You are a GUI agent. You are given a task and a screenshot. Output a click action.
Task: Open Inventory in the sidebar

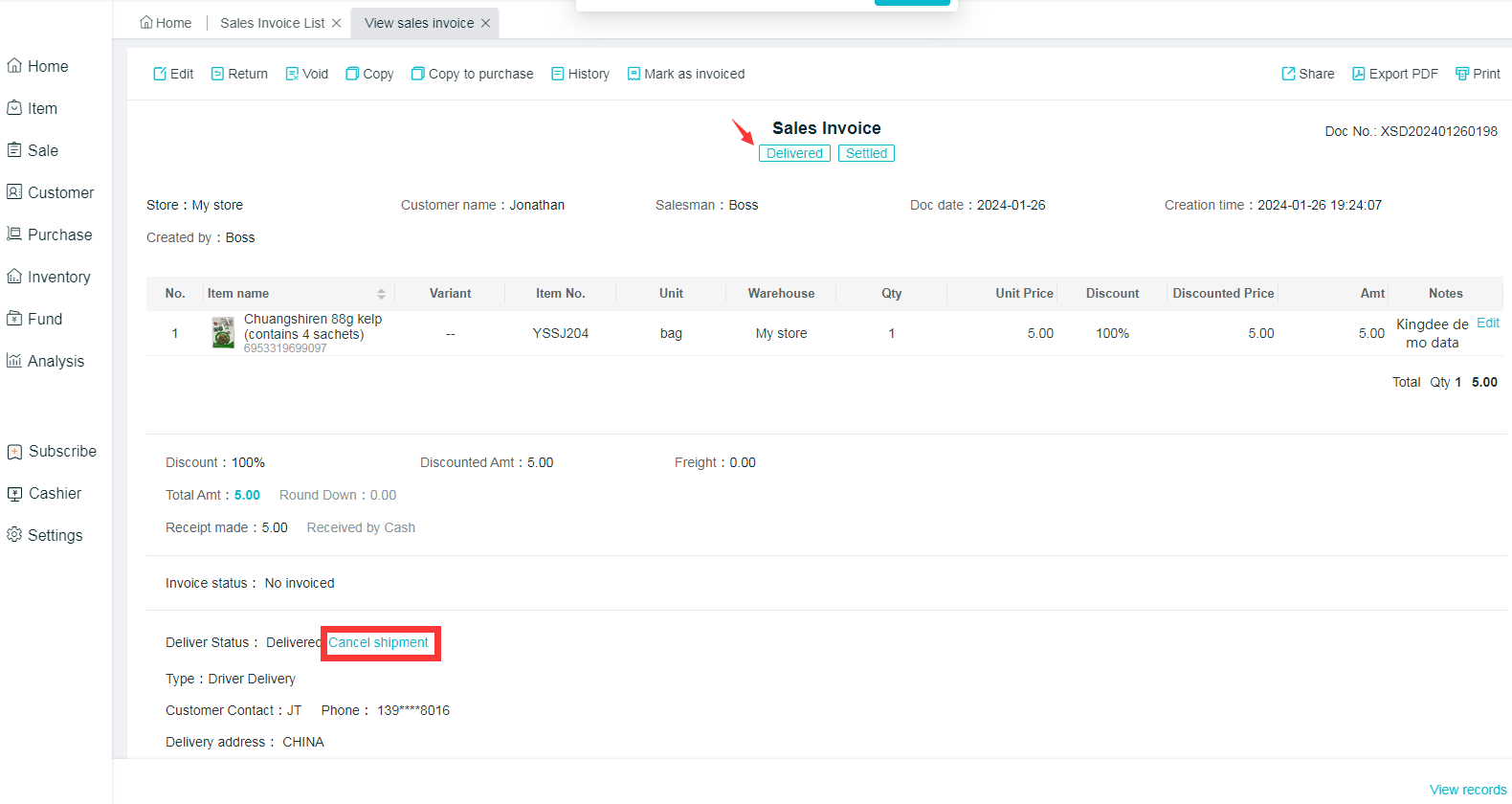point(58,277)
